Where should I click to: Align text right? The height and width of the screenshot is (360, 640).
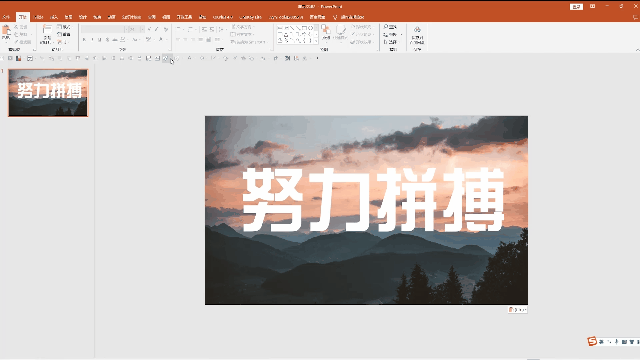pos(193,40)
